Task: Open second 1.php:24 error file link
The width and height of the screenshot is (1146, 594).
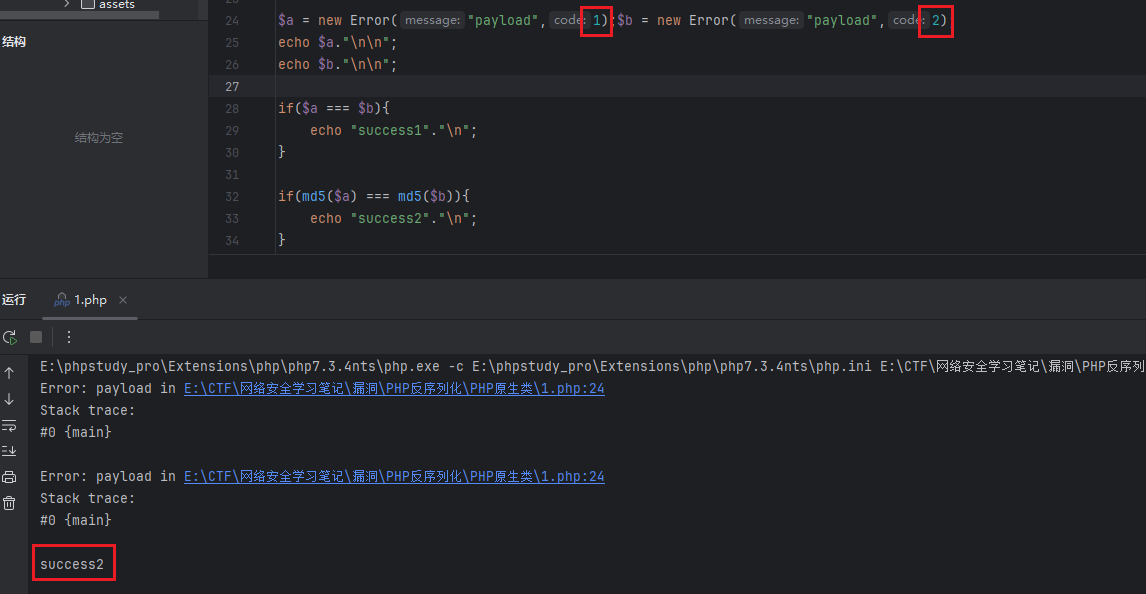Action: (x=394, y=476)
